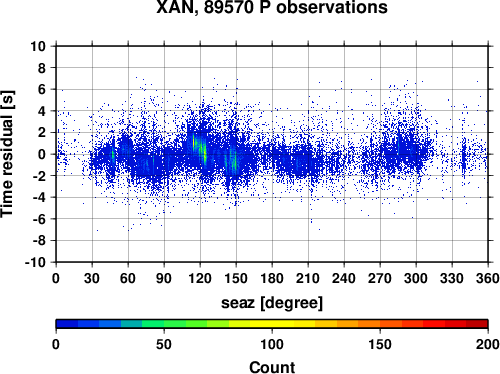Click the 0 tick label on x-axis
500x374 pixels.
56,278
